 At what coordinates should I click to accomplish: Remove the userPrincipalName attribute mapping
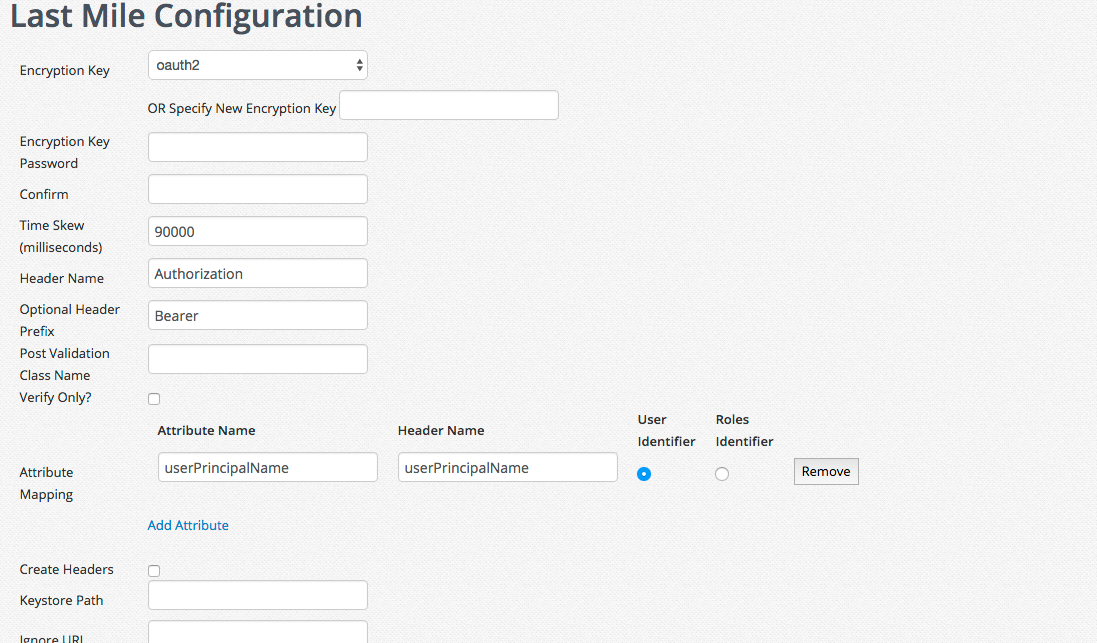[826, 472]
